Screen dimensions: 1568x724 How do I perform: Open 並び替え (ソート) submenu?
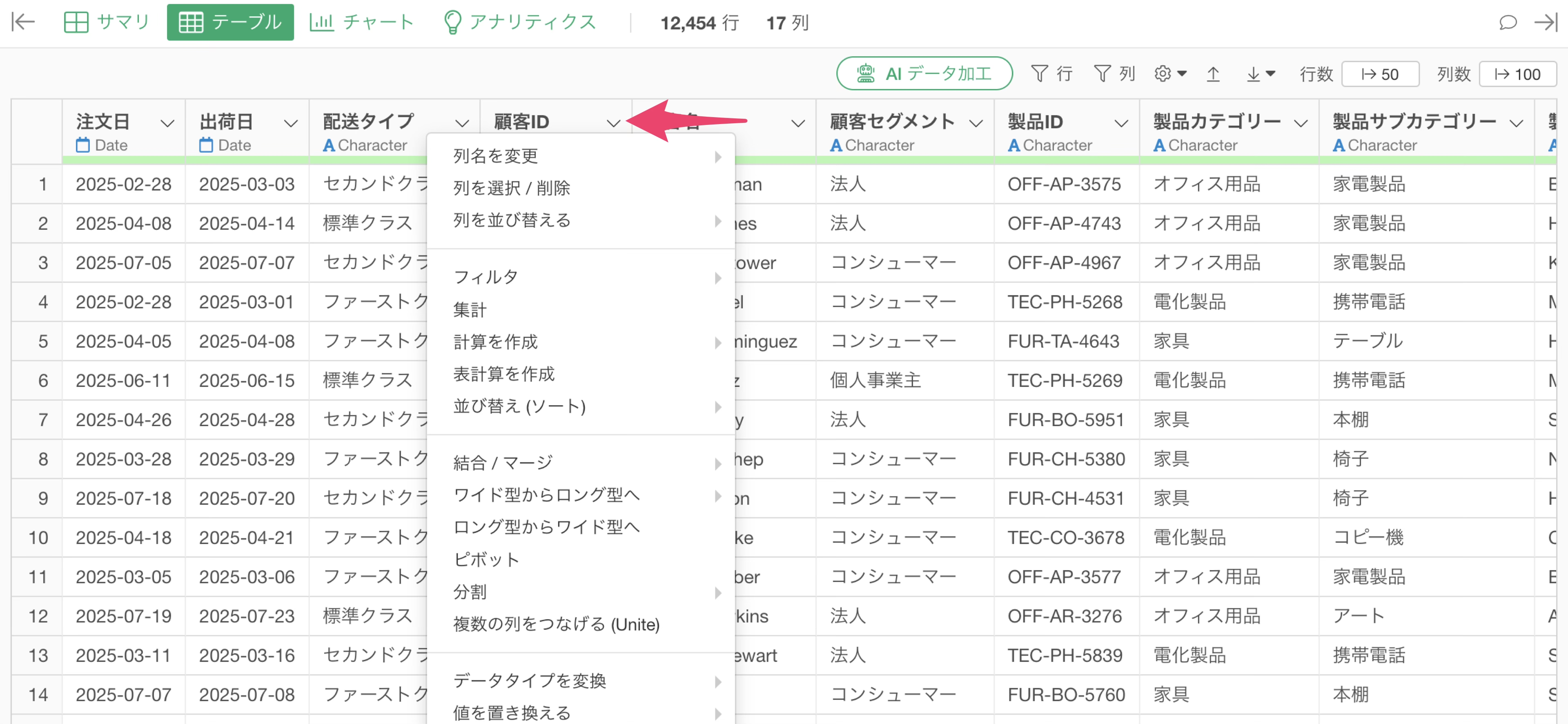point(581,406)
